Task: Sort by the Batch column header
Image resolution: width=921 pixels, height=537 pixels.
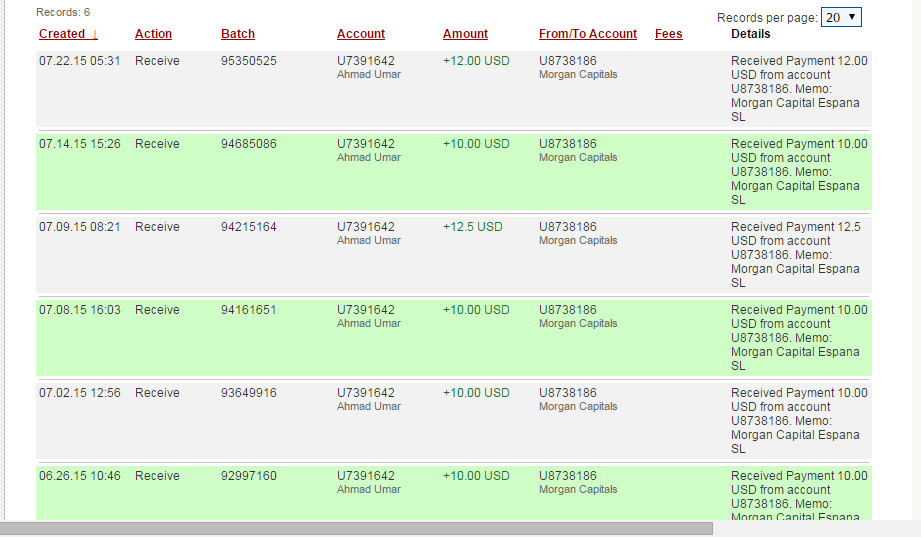Action: tap(238, 34)
